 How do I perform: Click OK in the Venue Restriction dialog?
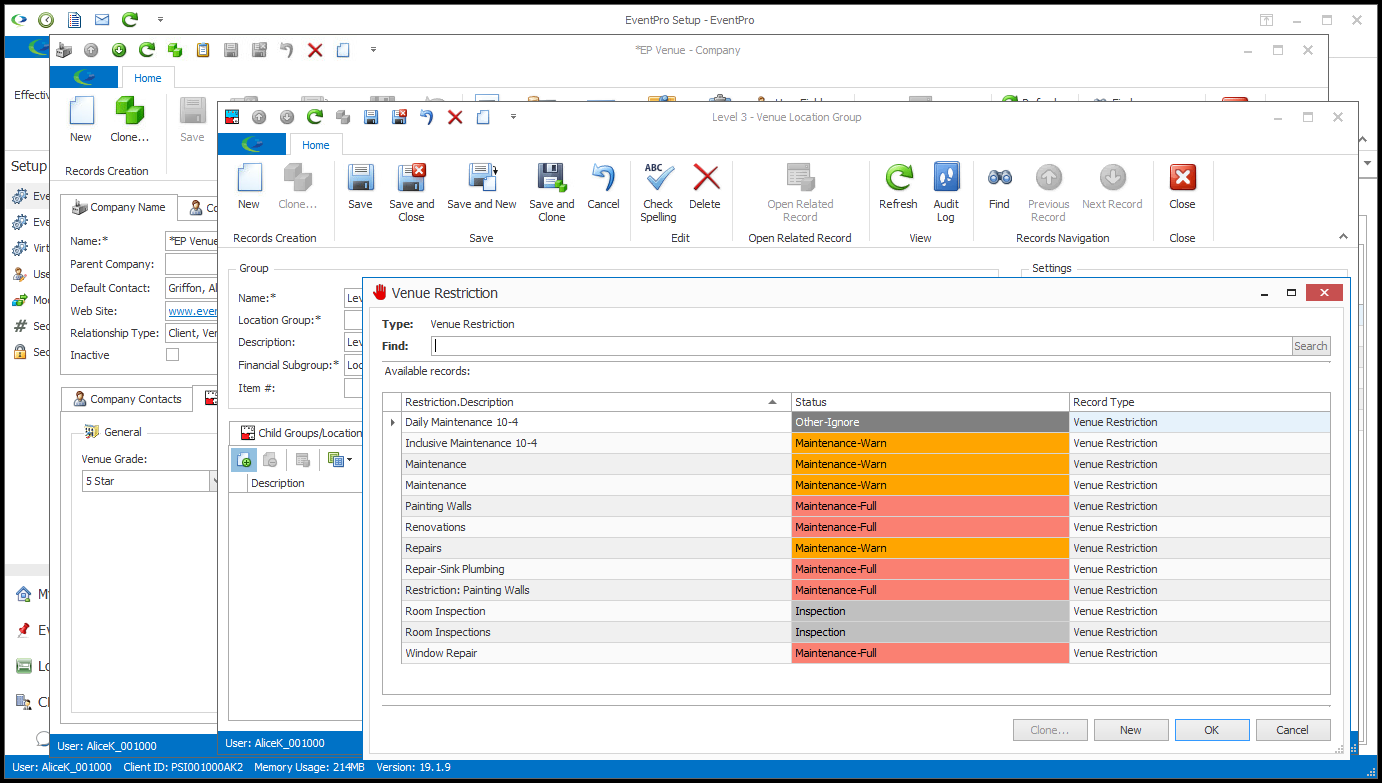[x=1212, y=730]
